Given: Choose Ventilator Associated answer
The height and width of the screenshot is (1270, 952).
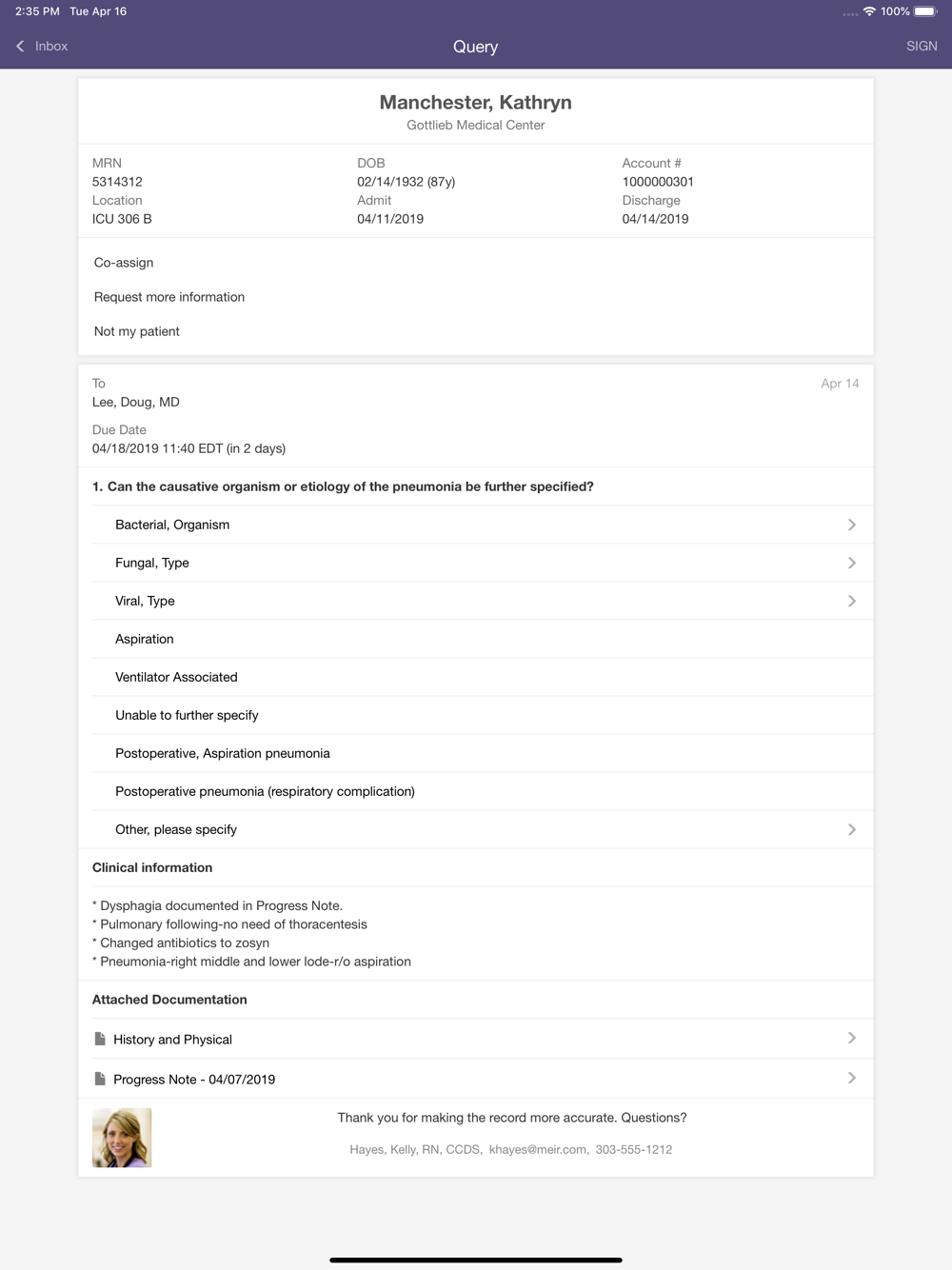Looking at the screenshot, I should point(176,677).
